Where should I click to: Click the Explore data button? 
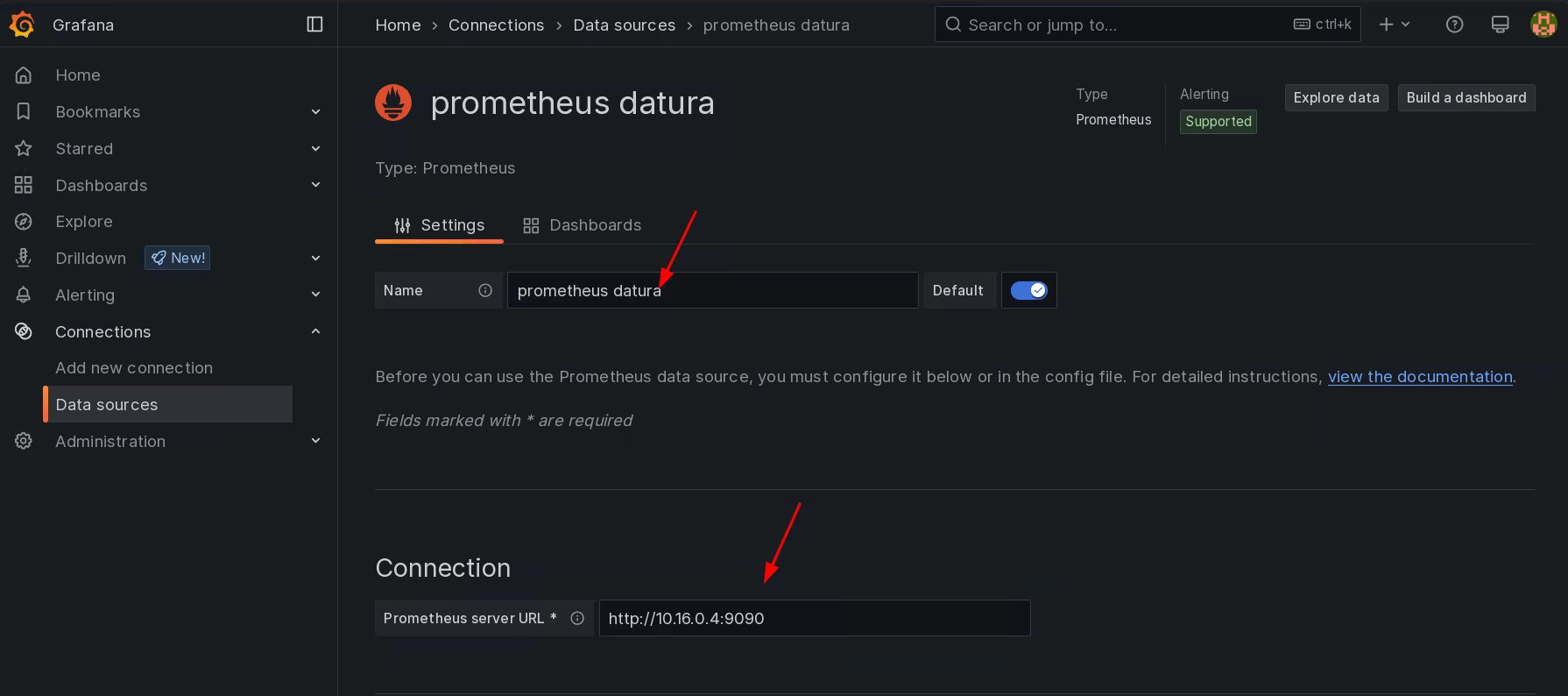point(1336,97)
